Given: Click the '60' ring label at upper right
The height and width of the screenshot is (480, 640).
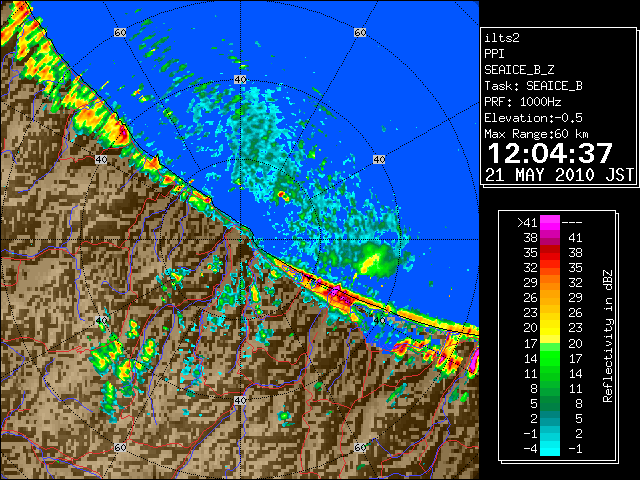Looking at the screenshot, I should 360,32.
